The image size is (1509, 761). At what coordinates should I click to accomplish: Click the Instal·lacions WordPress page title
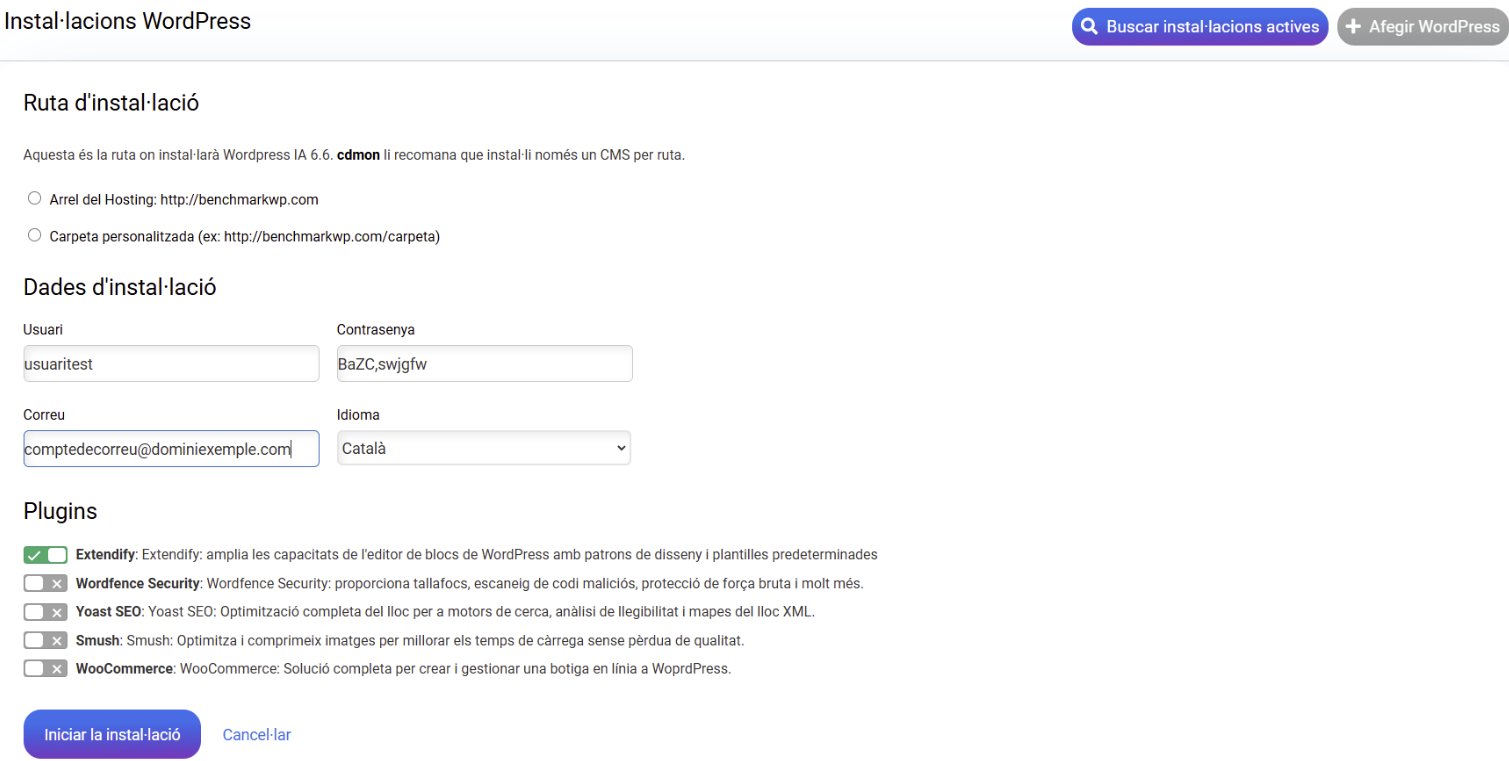[x=128, y=20]
